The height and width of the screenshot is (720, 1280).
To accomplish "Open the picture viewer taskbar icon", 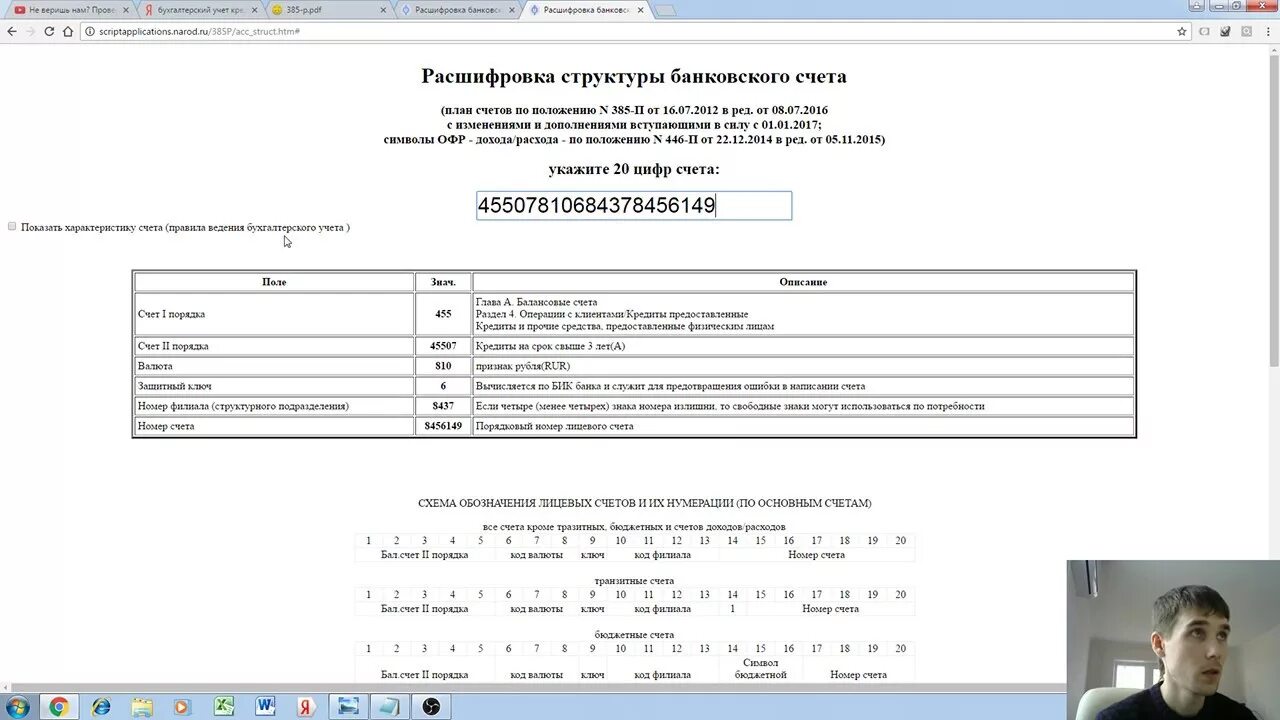I will pos(348,706).
